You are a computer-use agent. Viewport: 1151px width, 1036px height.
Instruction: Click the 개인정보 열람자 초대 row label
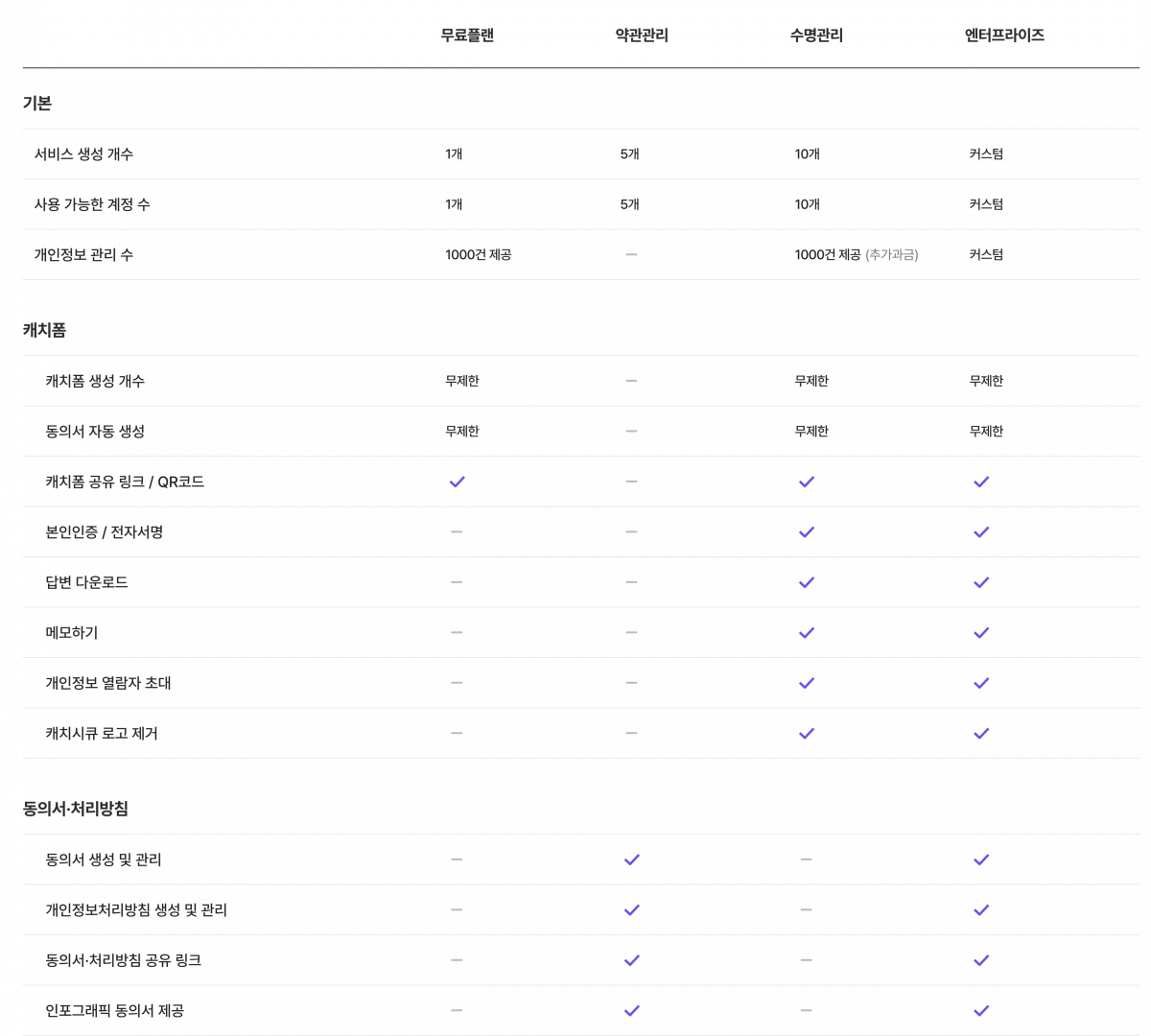pos(108,683)
